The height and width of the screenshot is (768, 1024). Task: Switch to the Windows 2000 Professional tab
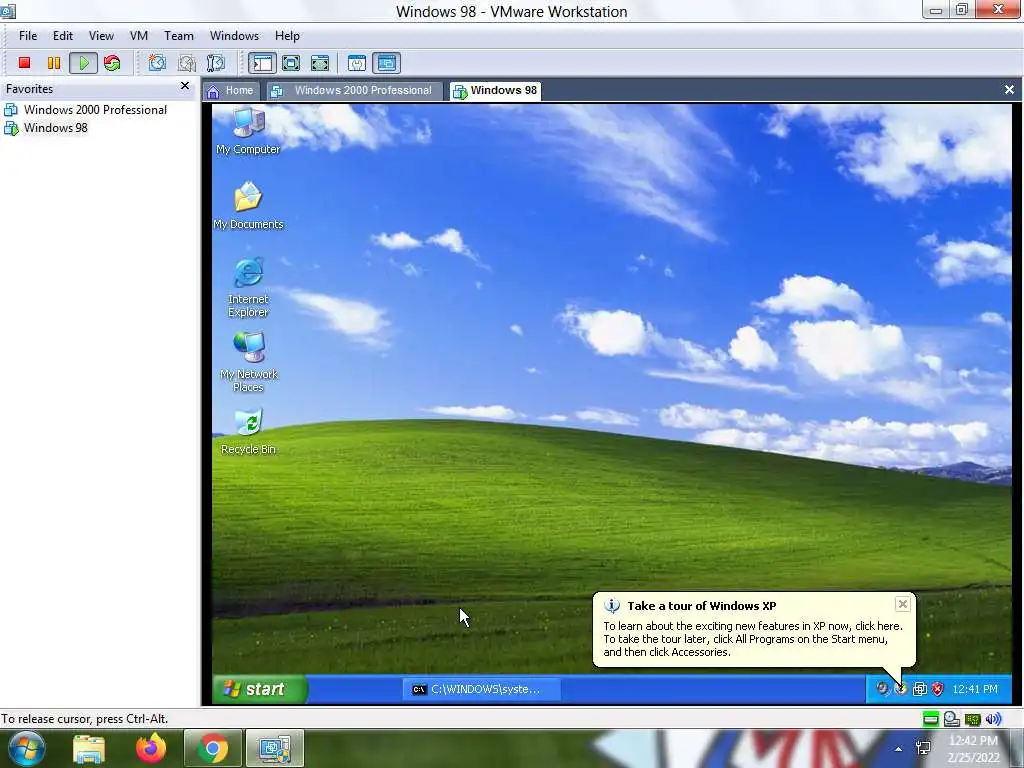(353, 91)
